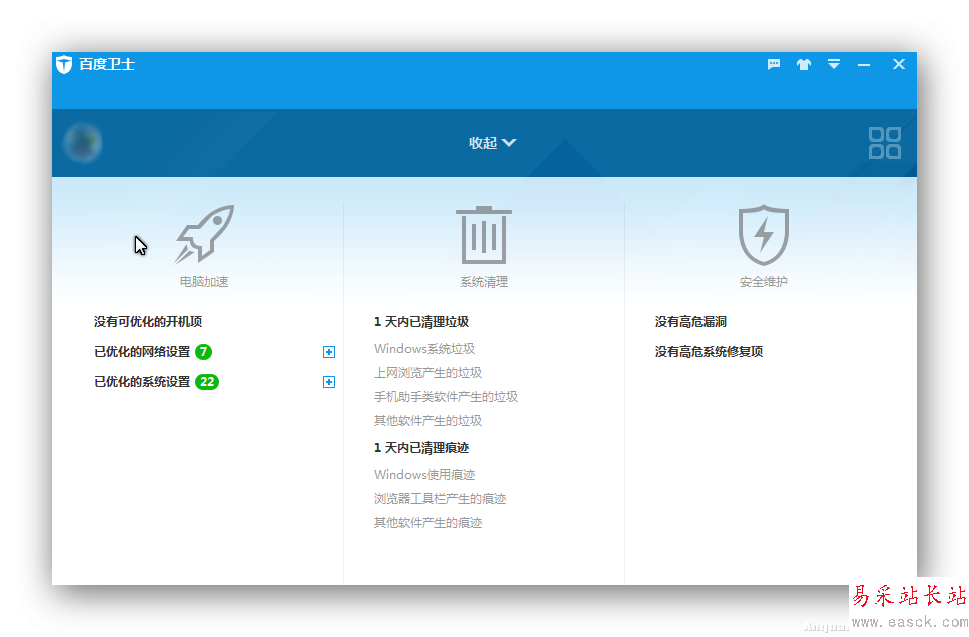Click 手机助手类软件产生的垃圾 item
969x637 pixels.
(x=446, y=397)
